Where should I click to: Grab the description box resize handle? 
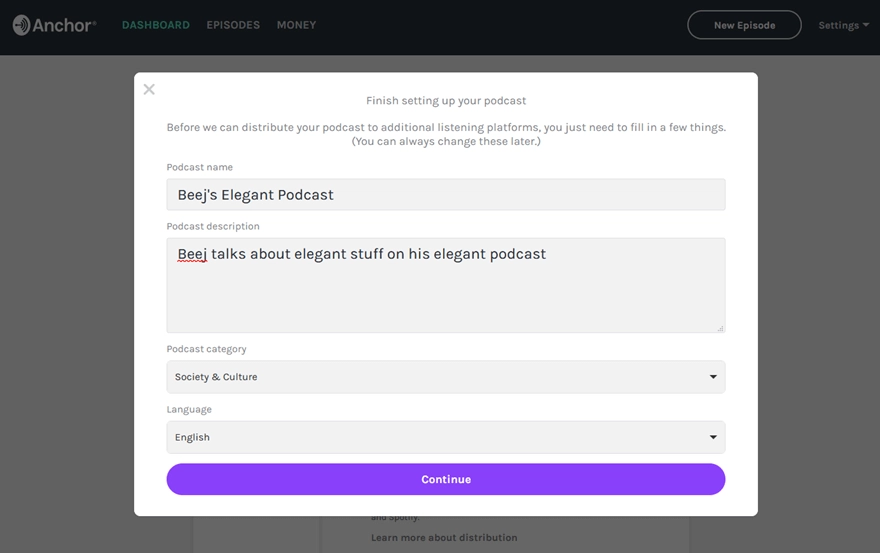click(720, 327)
